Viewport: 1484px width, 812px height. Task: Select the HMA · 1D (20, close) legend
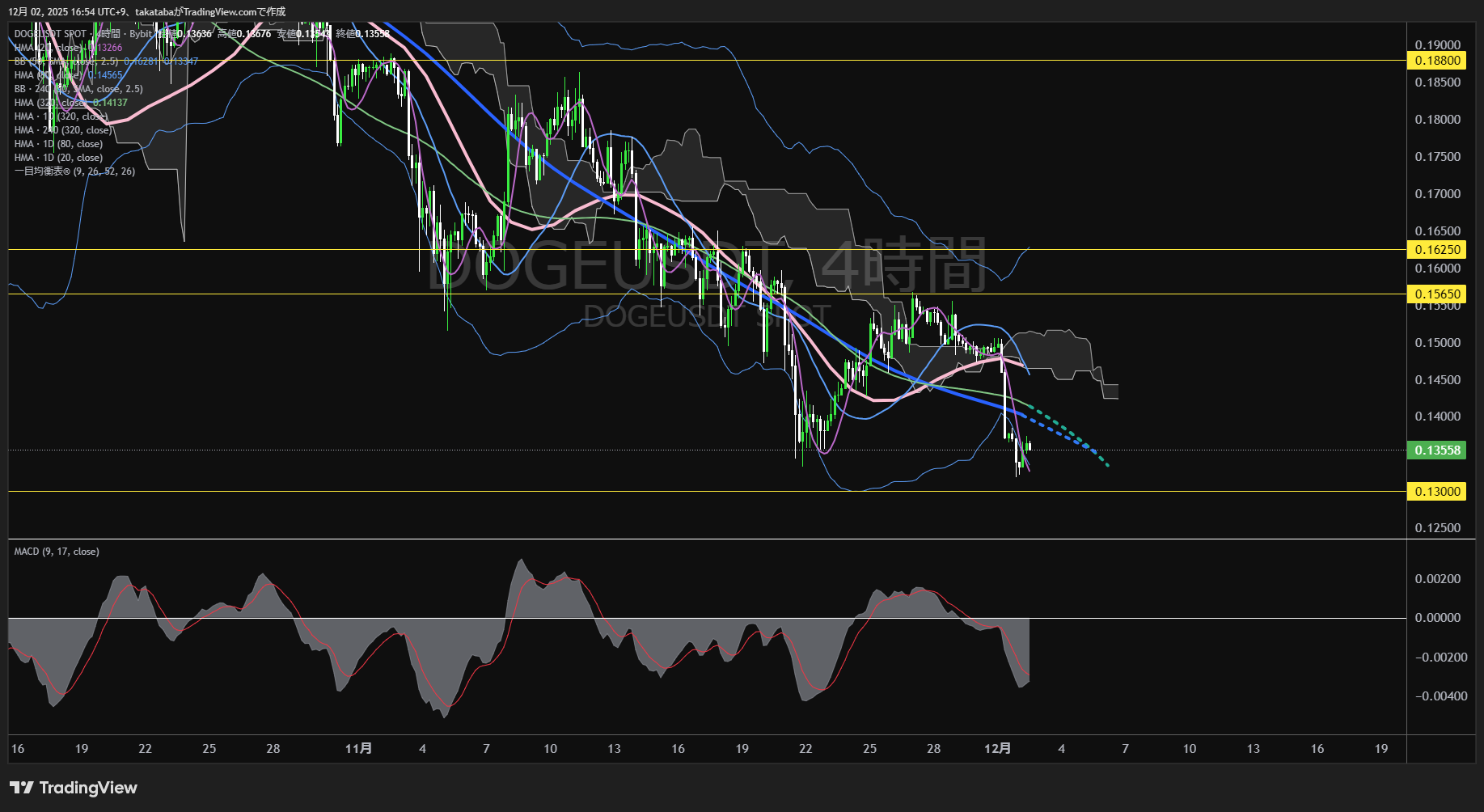[x=58, y=158]
